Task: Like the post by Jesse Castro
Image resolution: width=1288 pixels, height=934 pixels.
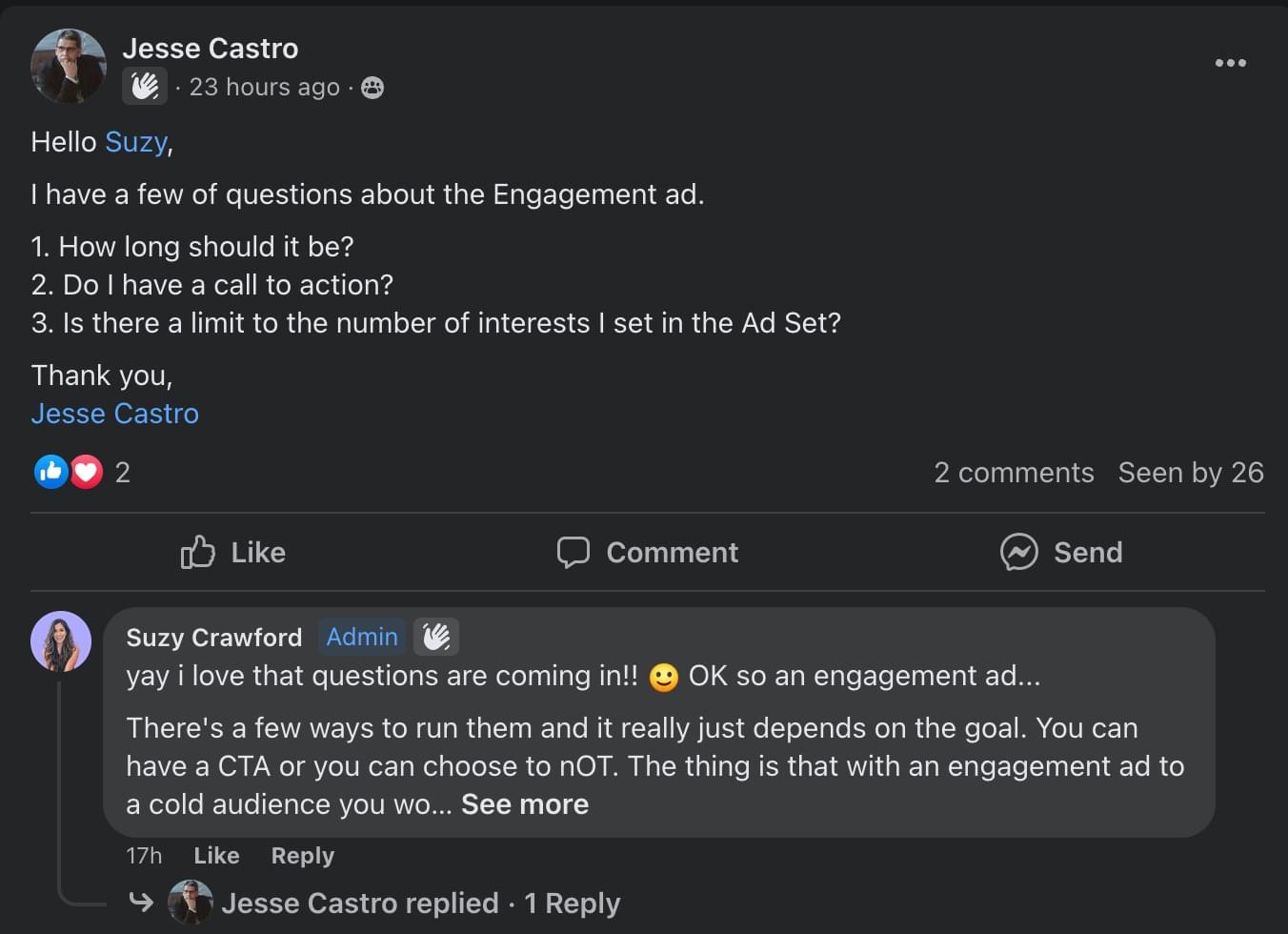Action: point(233,552)
